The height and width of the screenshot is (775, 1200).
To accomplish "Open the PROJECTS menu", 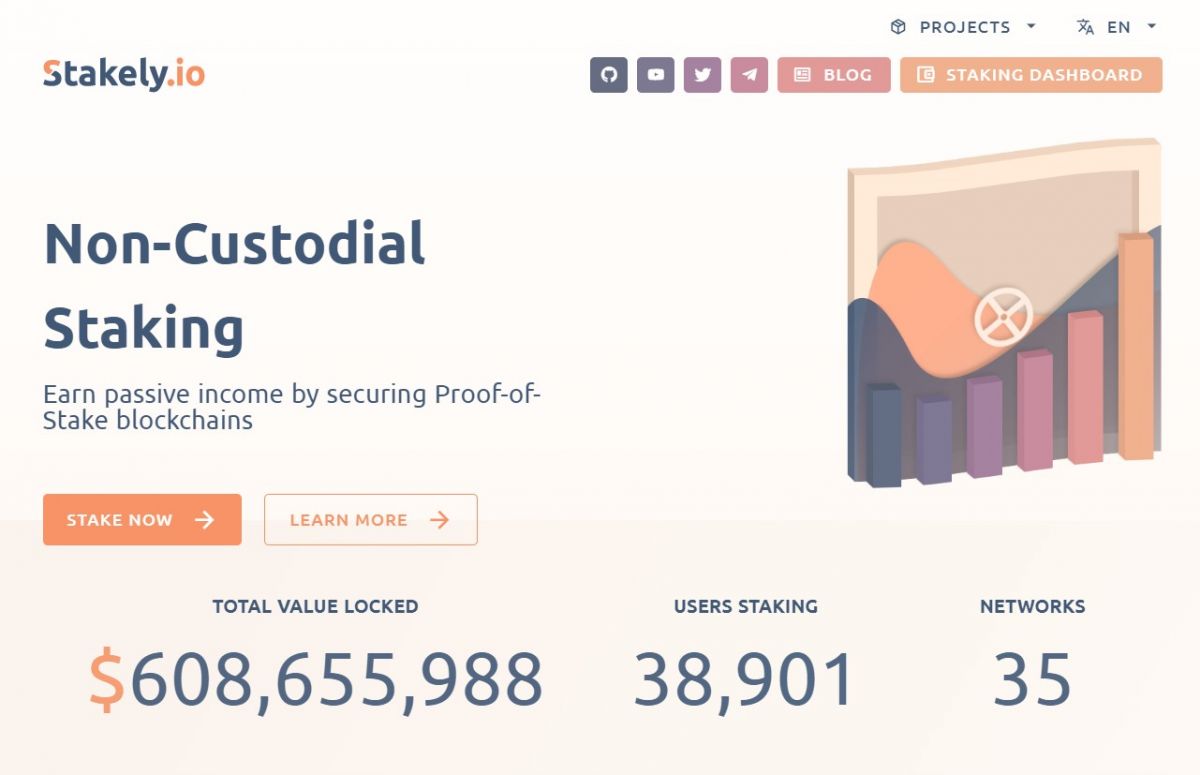I will click(965, 27).
